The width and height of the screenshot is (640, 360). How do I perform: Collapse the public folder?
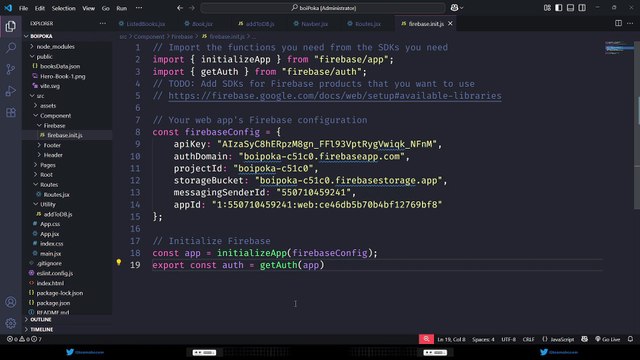coord(44,57)
